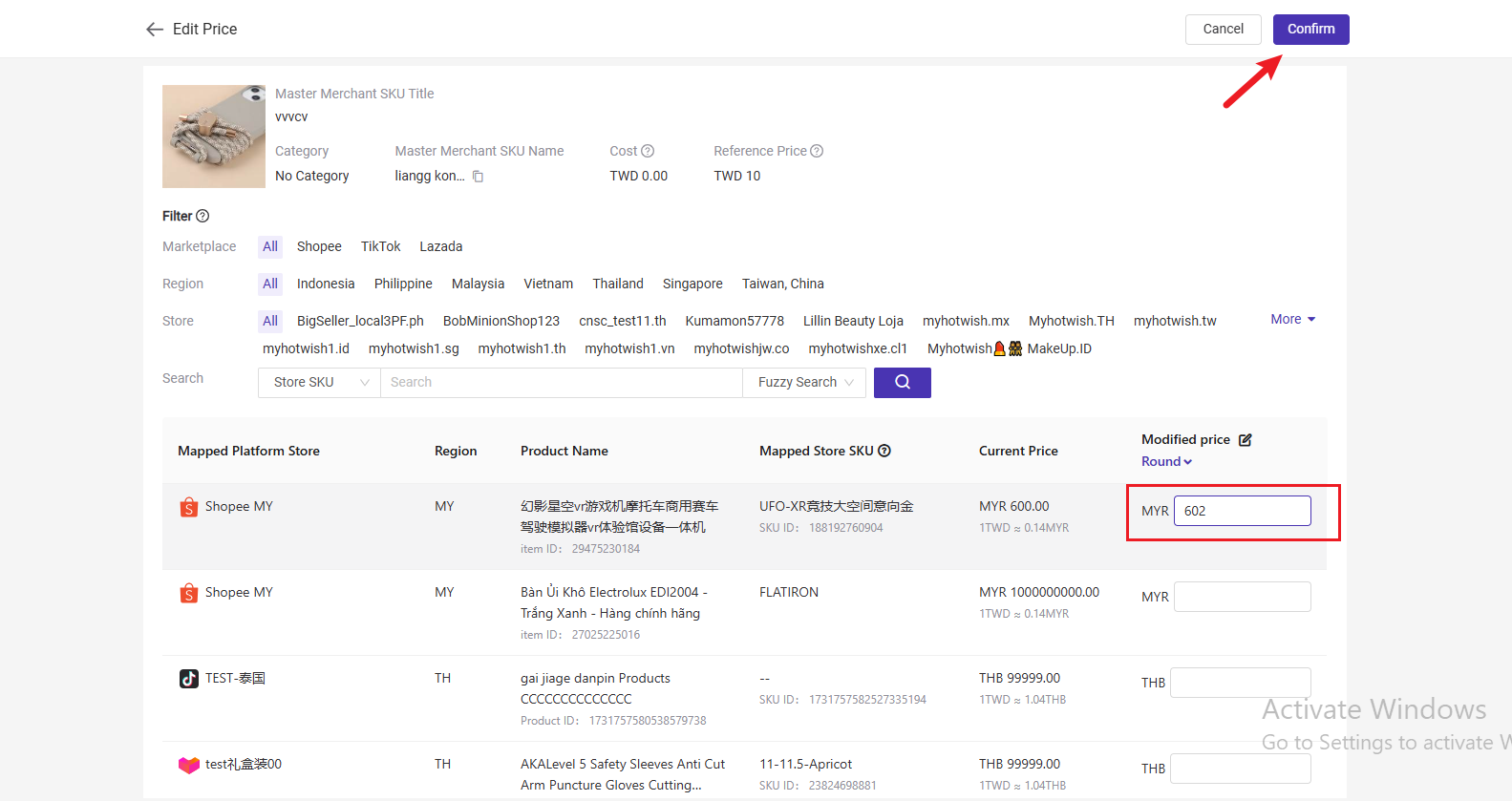Viewport: 1512px width, 801px height.
Task: Click Shopee icon in FLATIRON row
Action: [189, 593]
